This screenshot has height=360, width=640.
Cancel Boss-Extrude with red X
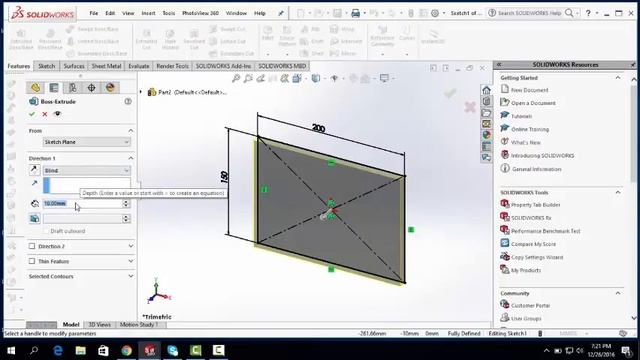tap(45, 114)
